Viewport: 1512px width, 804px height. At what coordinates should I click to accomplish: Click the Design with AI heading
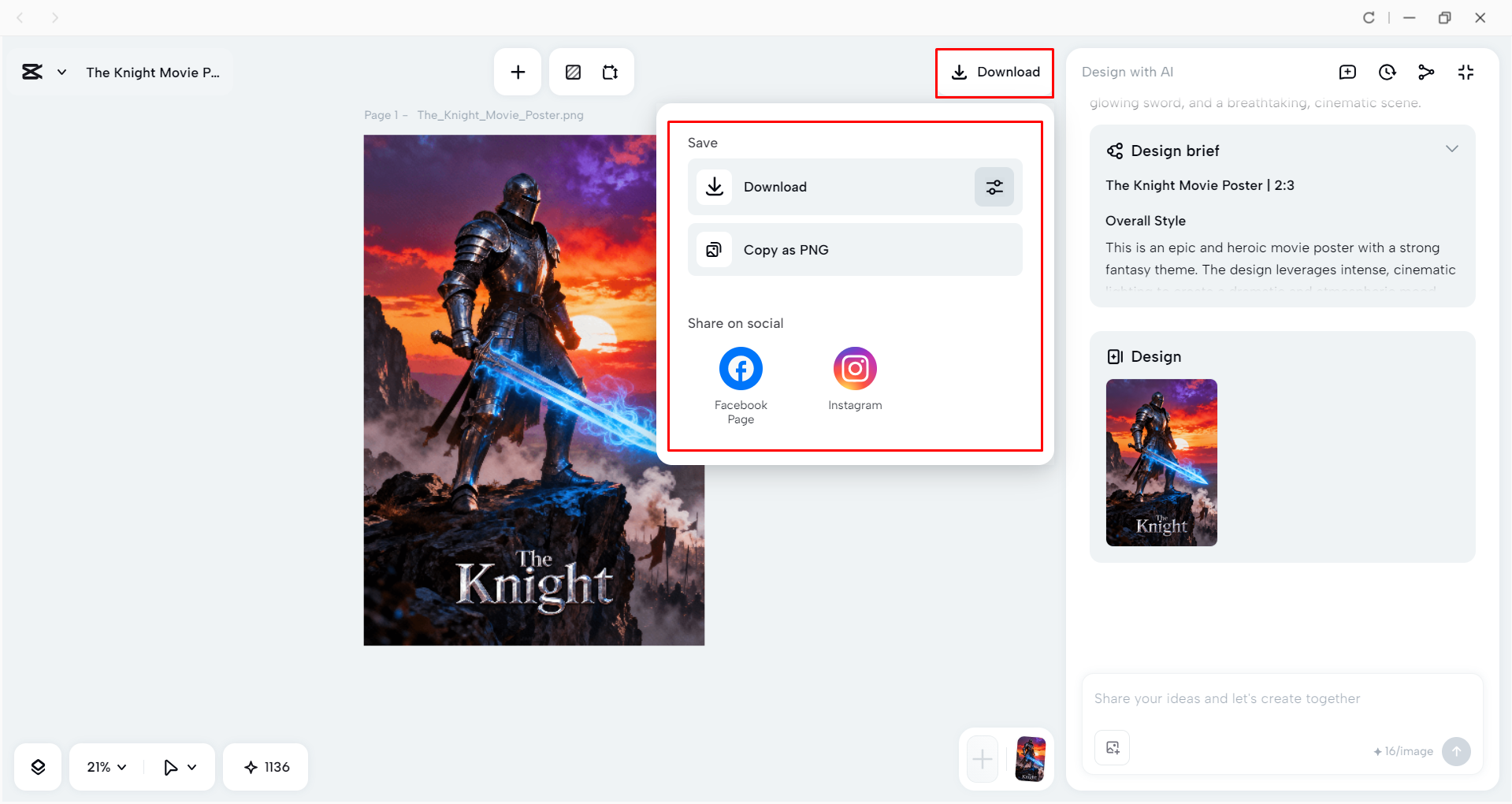coord(1127,72)
